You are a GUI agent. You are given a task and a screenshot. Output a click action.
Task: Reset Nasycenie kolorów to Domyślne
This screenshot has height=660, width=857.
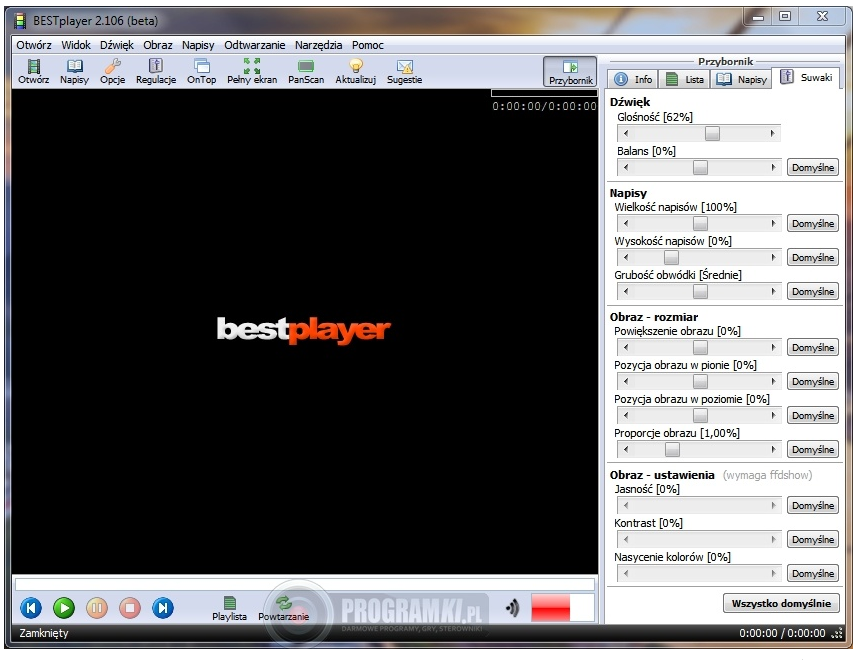(x=813, y=573)
